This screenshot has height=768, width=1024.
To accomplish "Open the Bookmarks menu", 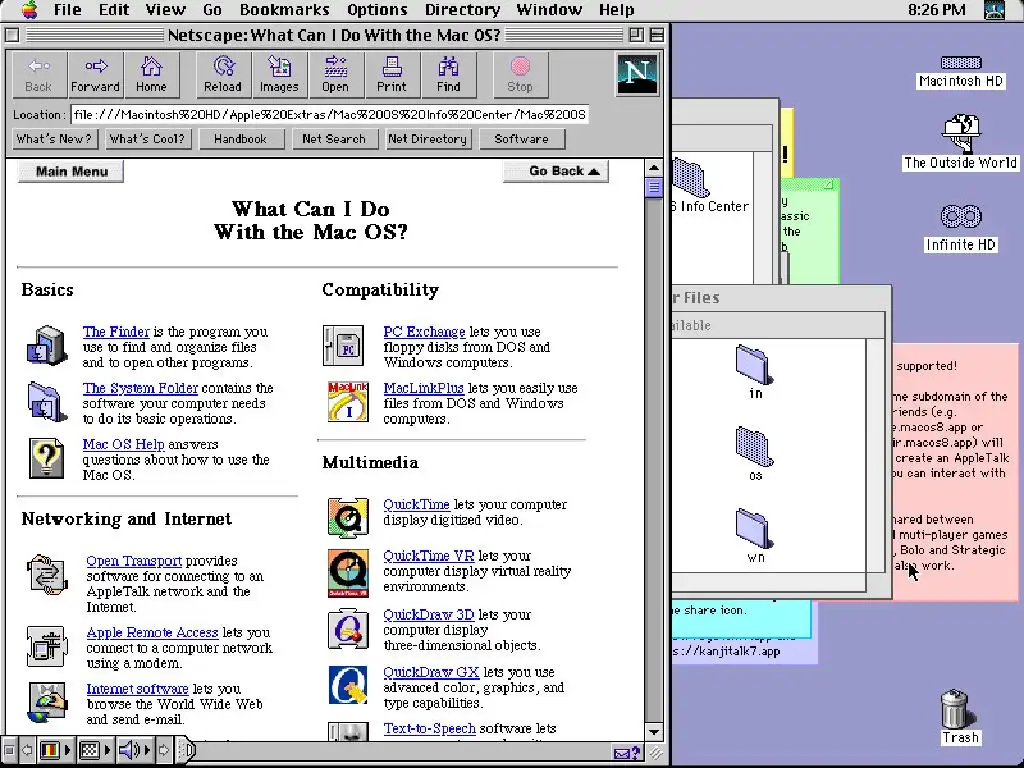I will click(x=285, y=10).
